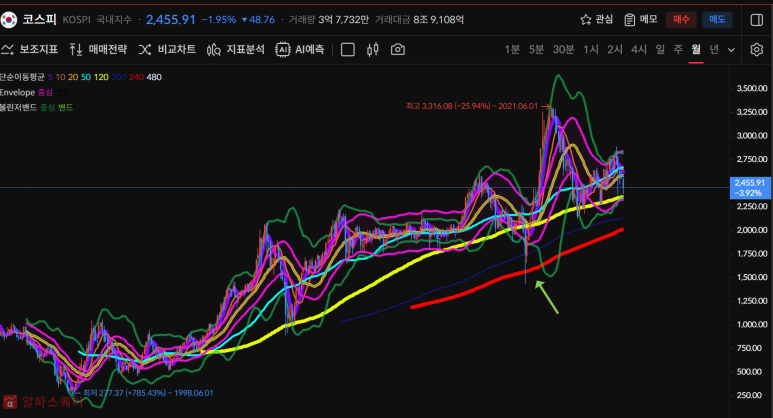Select the 5분 timeframe
The width and height of the screenshot is (773, 418).
536,49
